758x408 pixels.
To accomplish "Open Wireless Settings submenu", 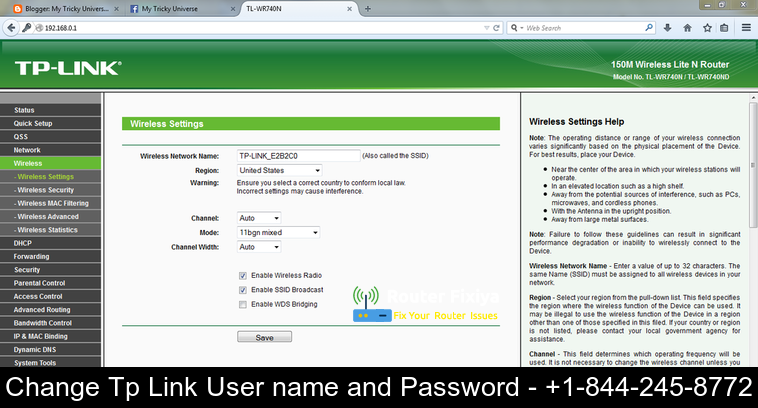I will coord(51,176).
